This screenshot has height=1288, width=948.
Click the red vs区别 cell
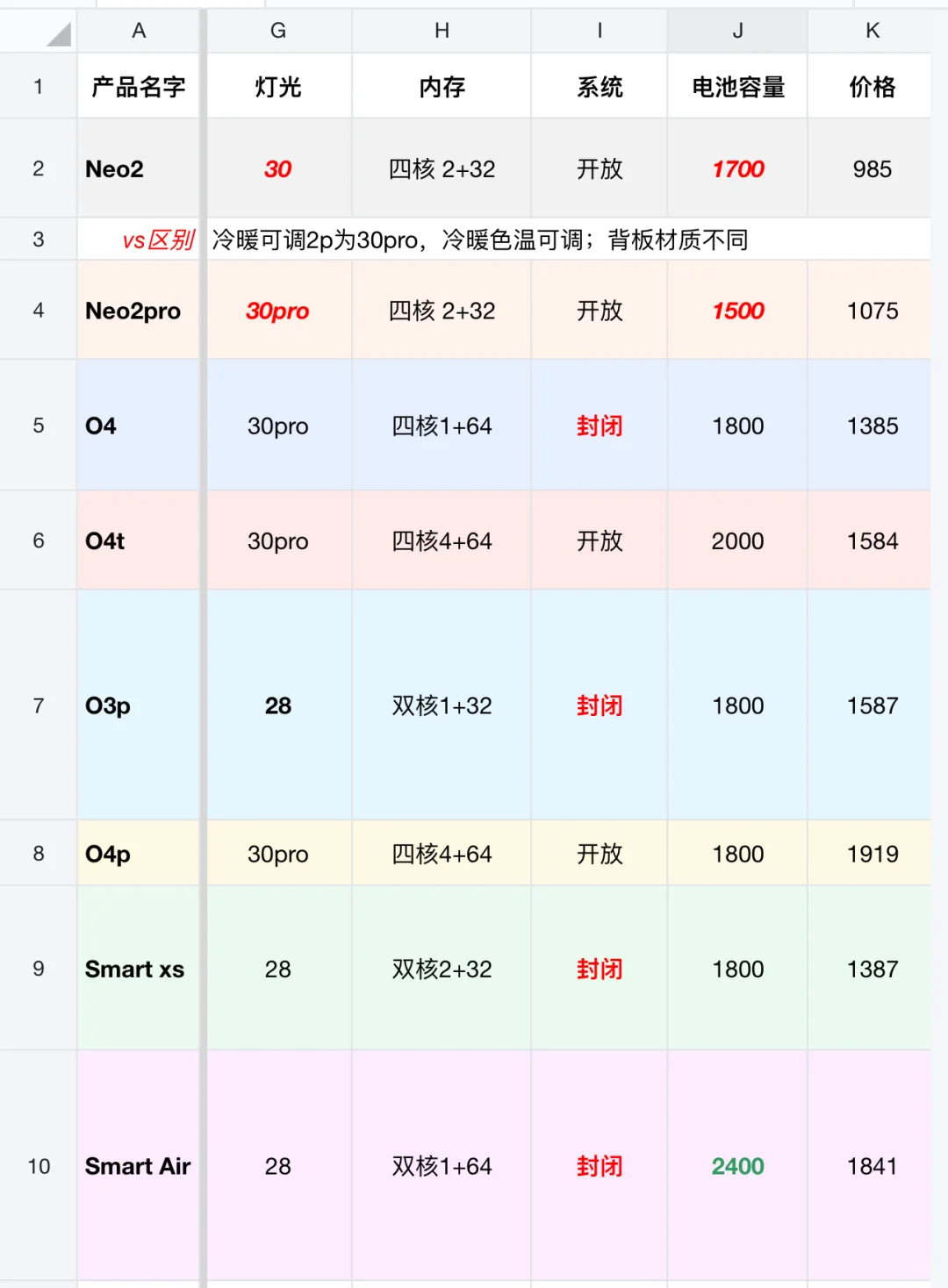139,240
